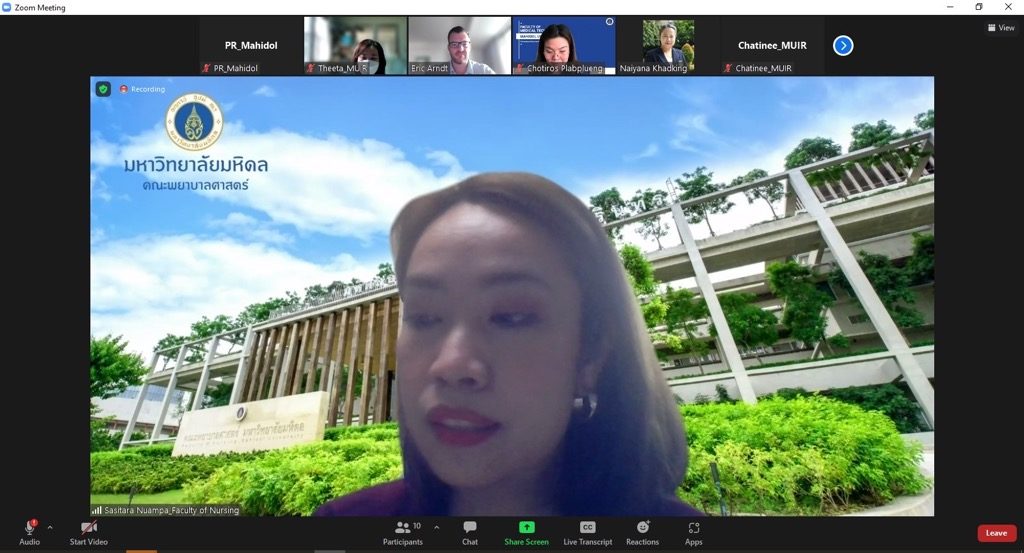Open the View layout menu

click(1001, 28)
